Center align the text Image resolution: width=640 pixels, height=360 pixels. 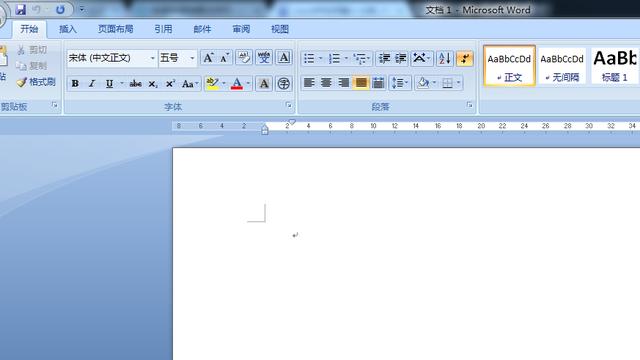[326, 83]
